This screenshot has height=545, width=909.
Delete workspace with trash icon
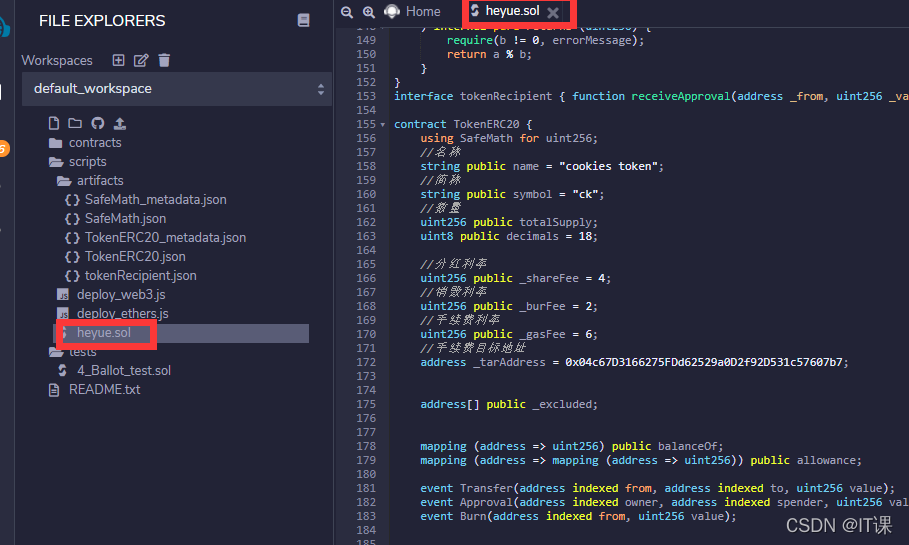pyautogui.click(x=164, y=60)
